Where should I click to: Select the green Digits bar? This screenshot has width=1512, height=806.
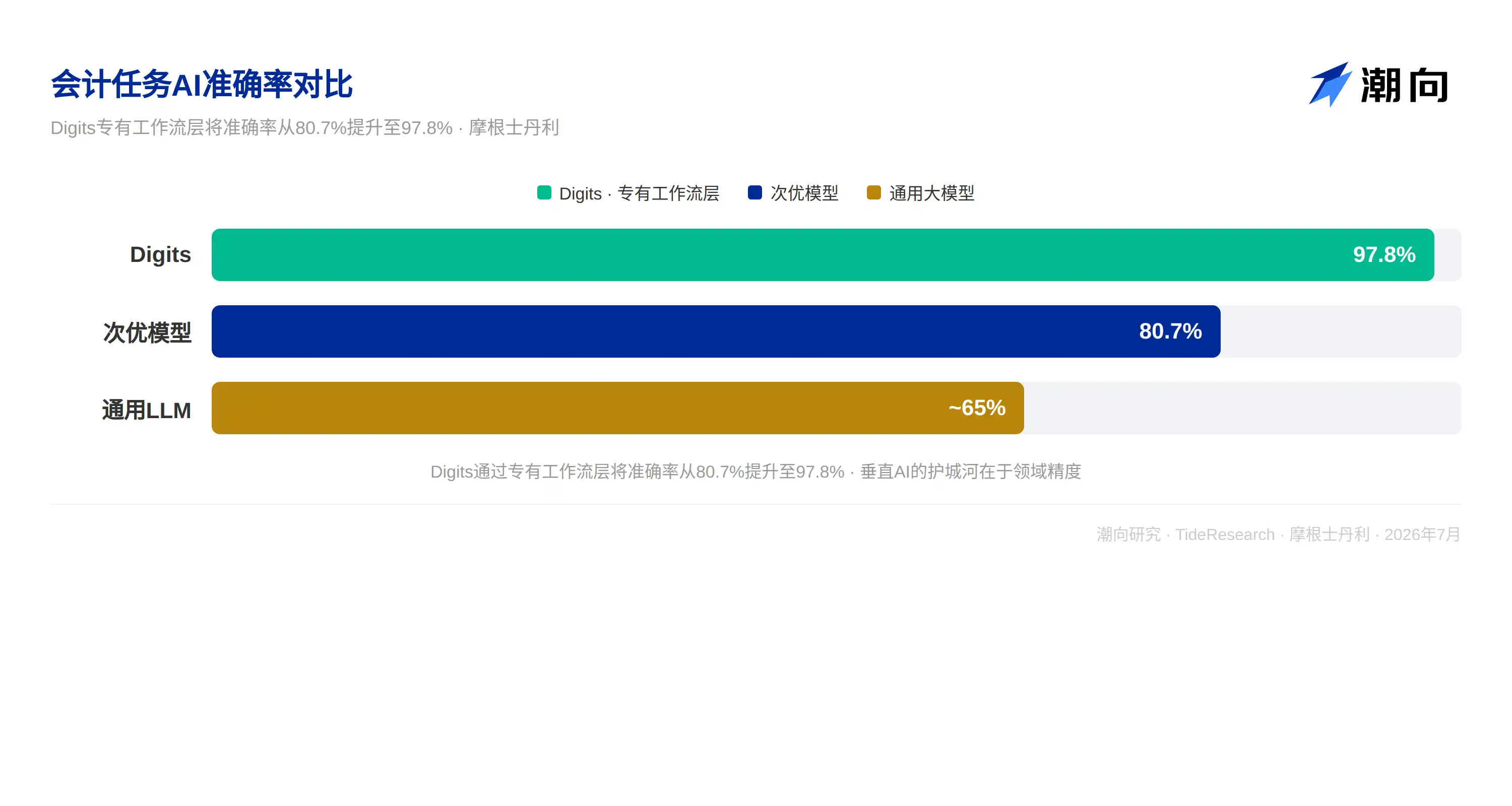pyautogui.click(x=823, y=254)
